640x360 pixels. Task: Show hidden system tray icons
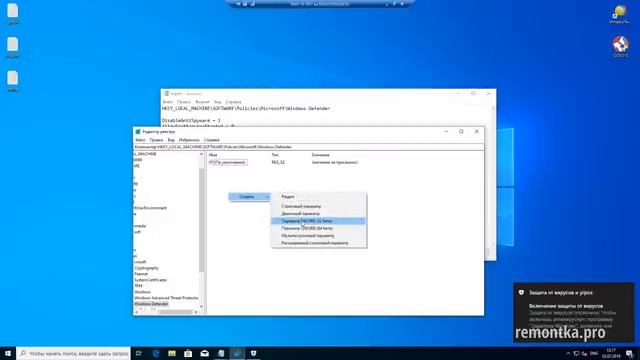pos(568,353)
